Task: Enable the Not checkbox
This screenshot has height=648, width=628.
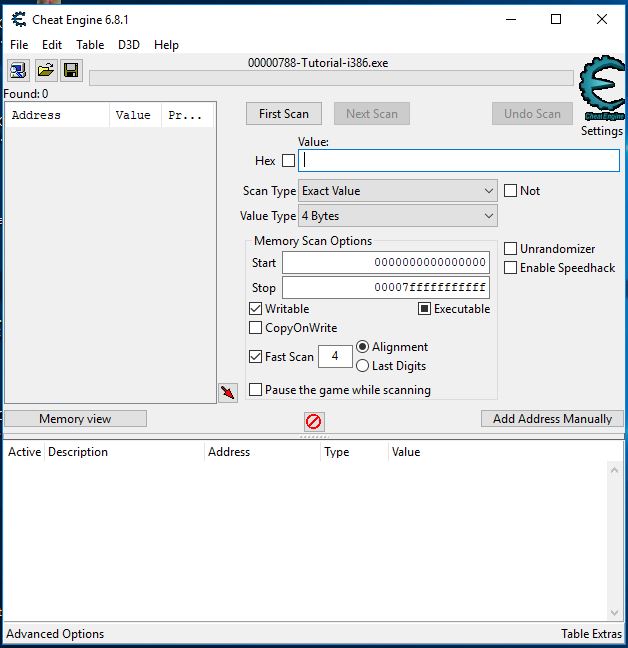Action: click(x=510, y=191)
